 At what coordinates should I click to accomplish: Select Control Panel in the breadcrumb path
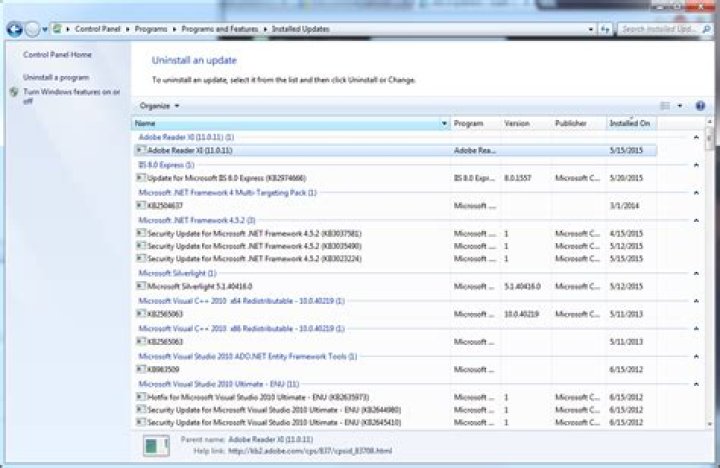(97, 29)
